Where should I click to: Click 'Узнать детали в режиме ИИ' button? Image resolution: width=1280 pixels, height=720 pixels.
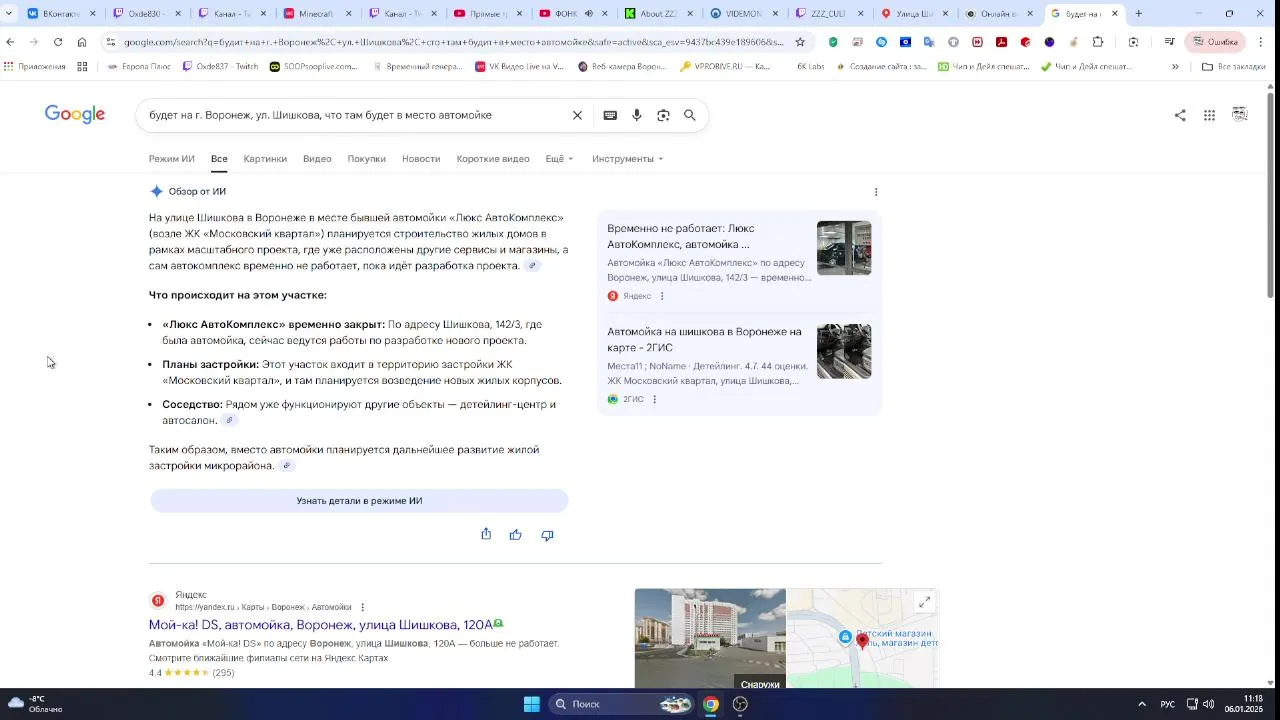click(359, 501)
